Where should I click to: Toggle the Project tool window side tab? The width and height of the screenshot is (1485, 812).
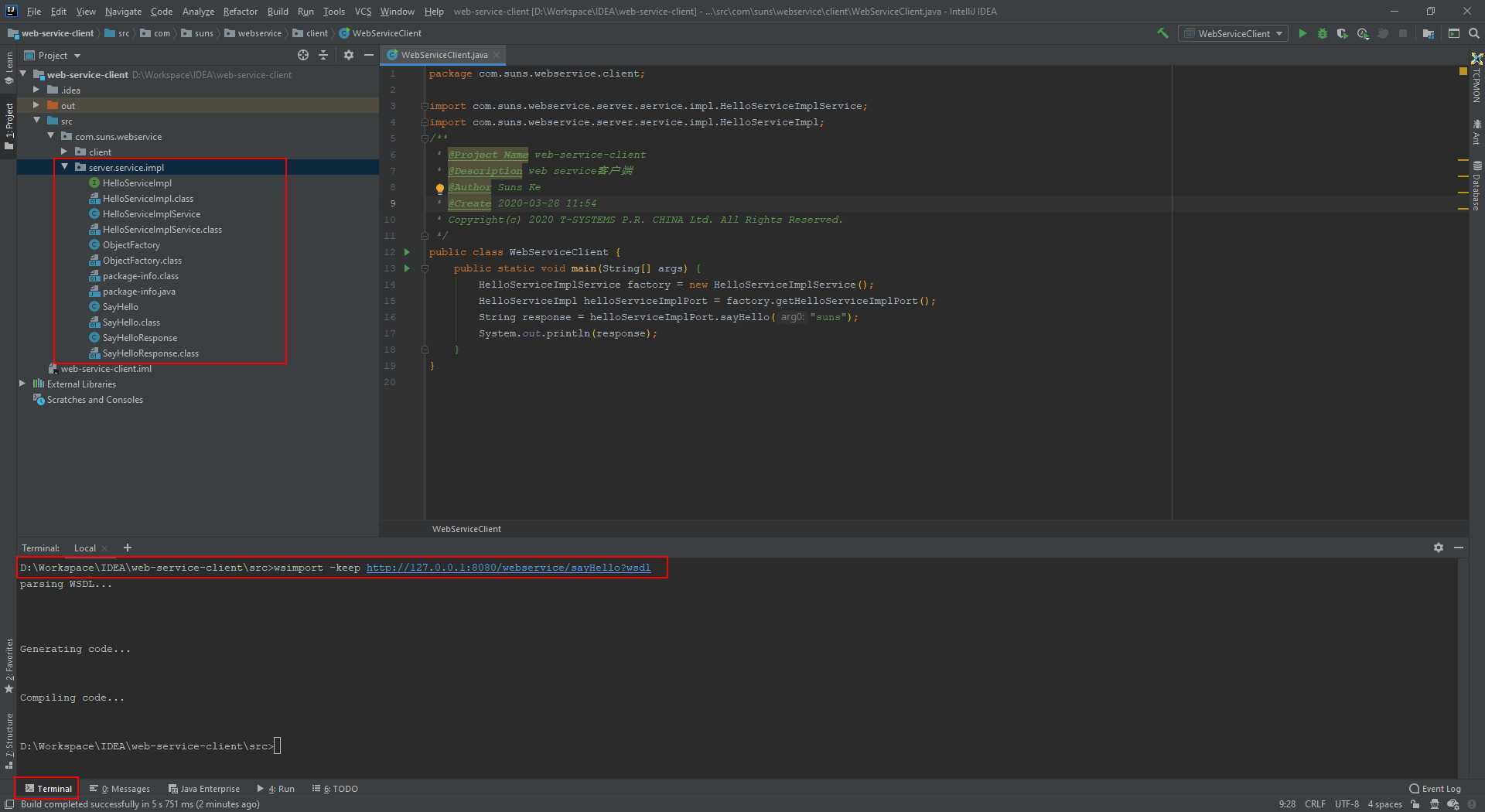pyautogui.click(x=9, y=124)
